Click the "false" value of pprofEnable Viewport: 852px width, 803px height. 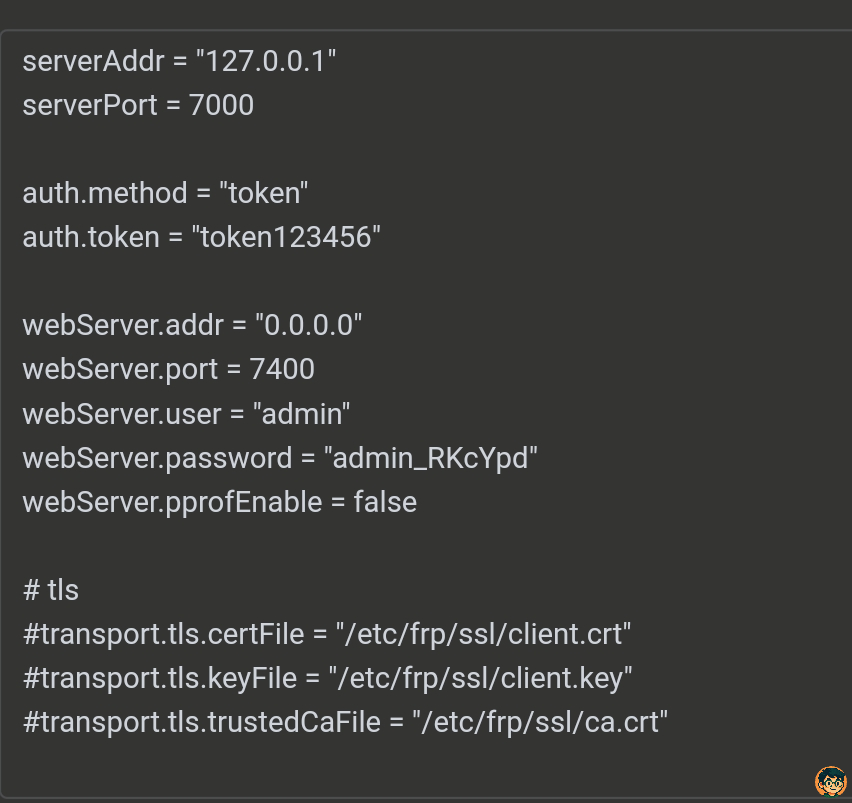click(385, 502)
